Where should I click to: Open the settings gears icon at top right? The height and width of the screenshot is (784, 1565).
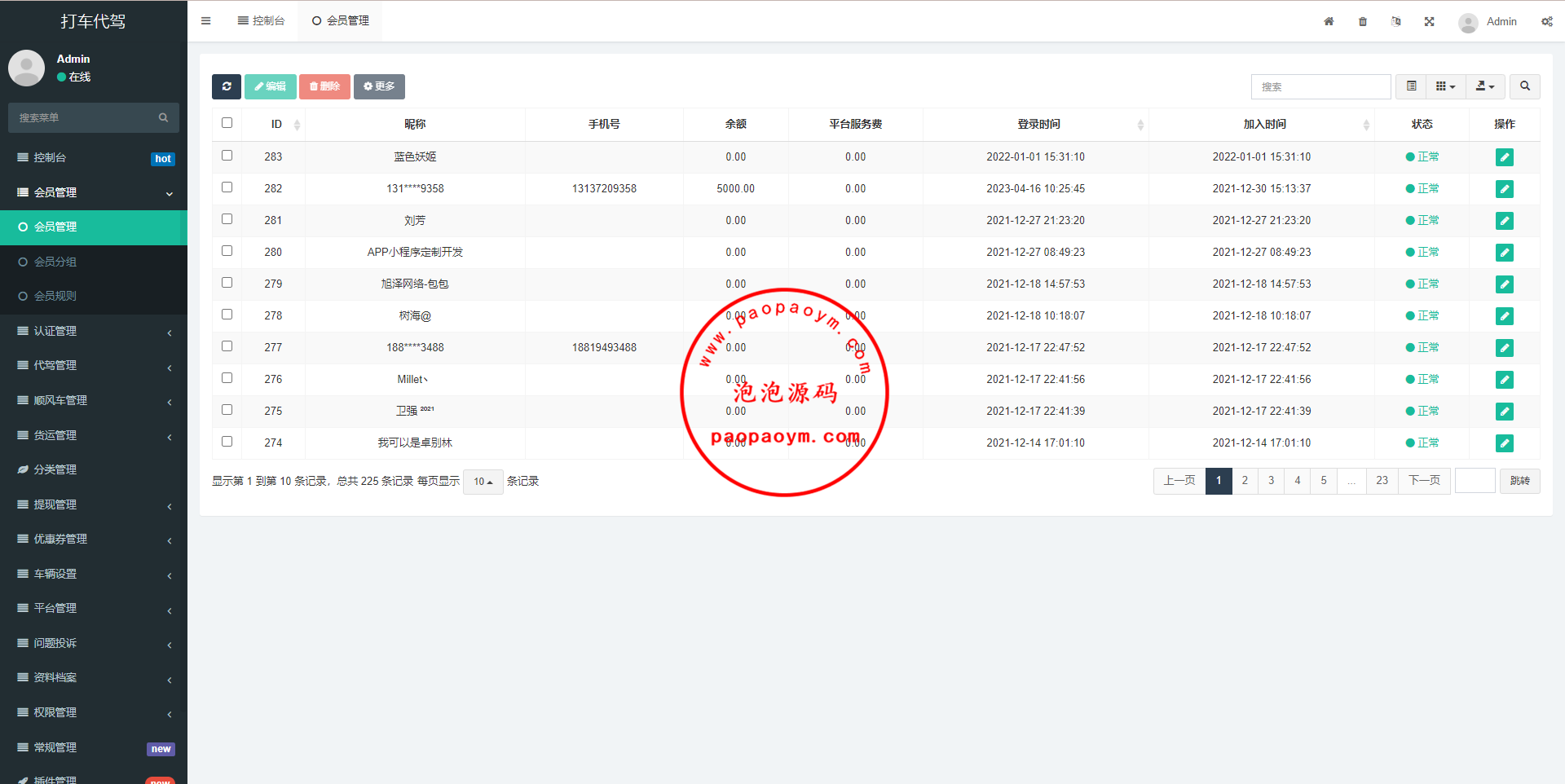click(1546, 22)
